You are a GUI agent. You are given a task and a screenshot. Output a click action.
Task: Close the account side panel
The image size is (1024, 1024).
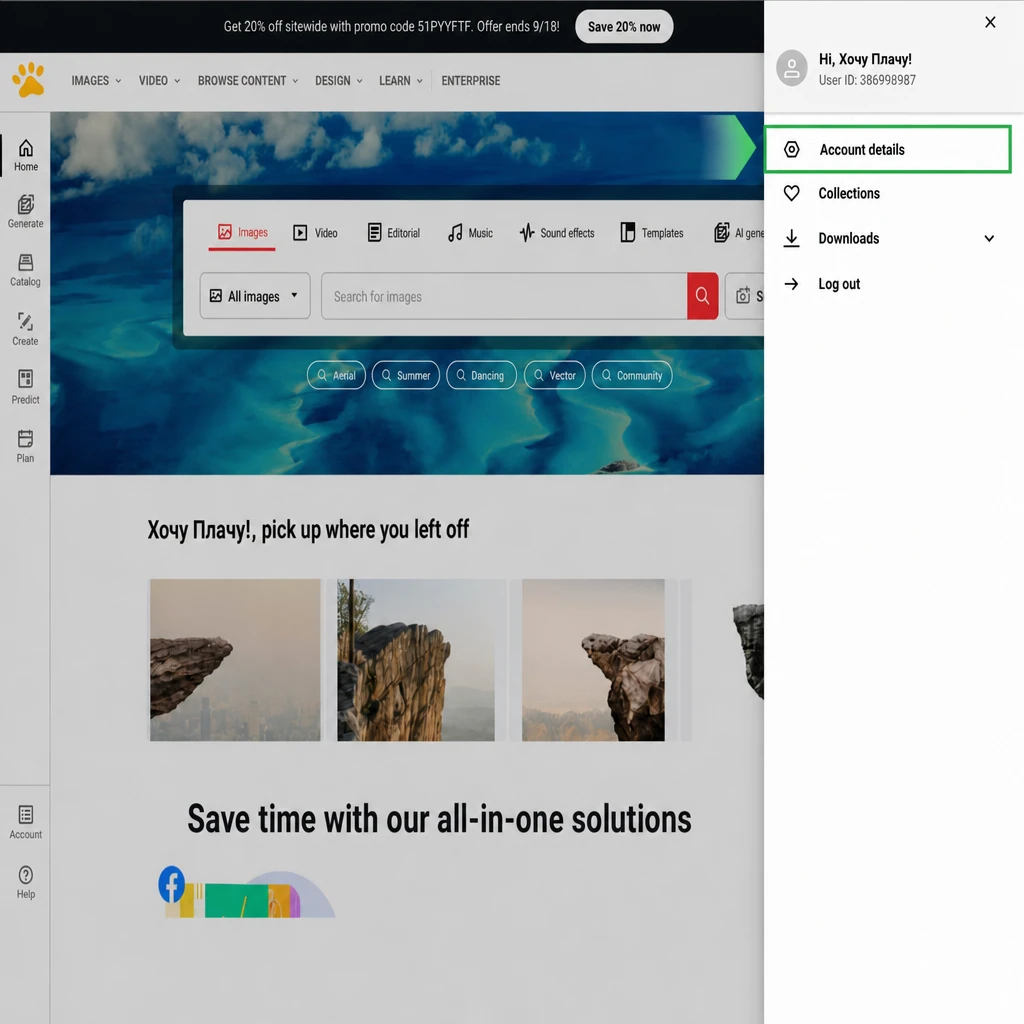click(x=990, y=22)
